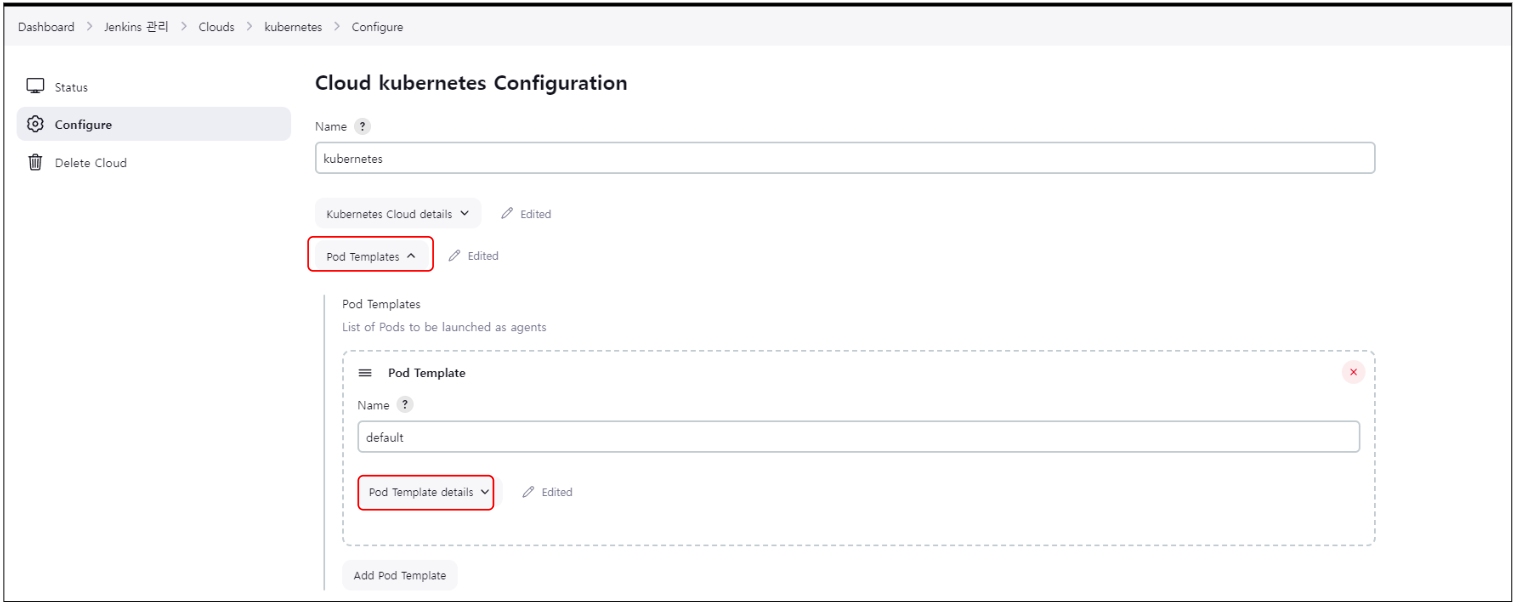Select the Configure sidebar item

(x=154, y=124)
